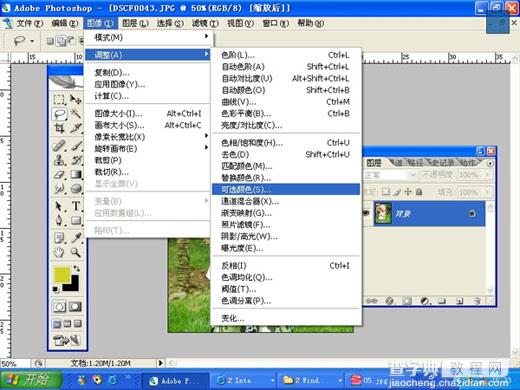Click yellow foreground color swatch
The width and height of the screenshot is (520, 390).
[62, 275]
